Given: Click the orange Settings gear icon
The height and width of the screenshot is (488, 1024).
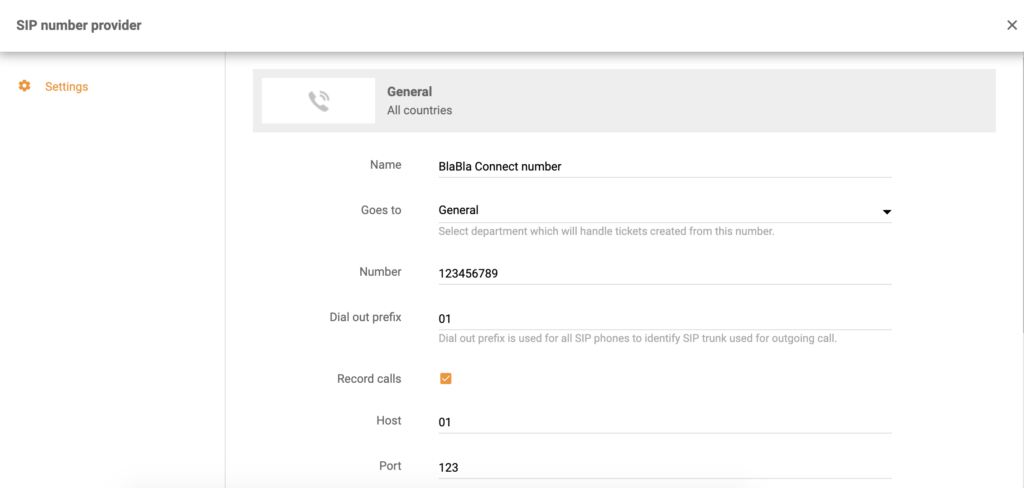Looking at the screenshot, I should 25,87.
